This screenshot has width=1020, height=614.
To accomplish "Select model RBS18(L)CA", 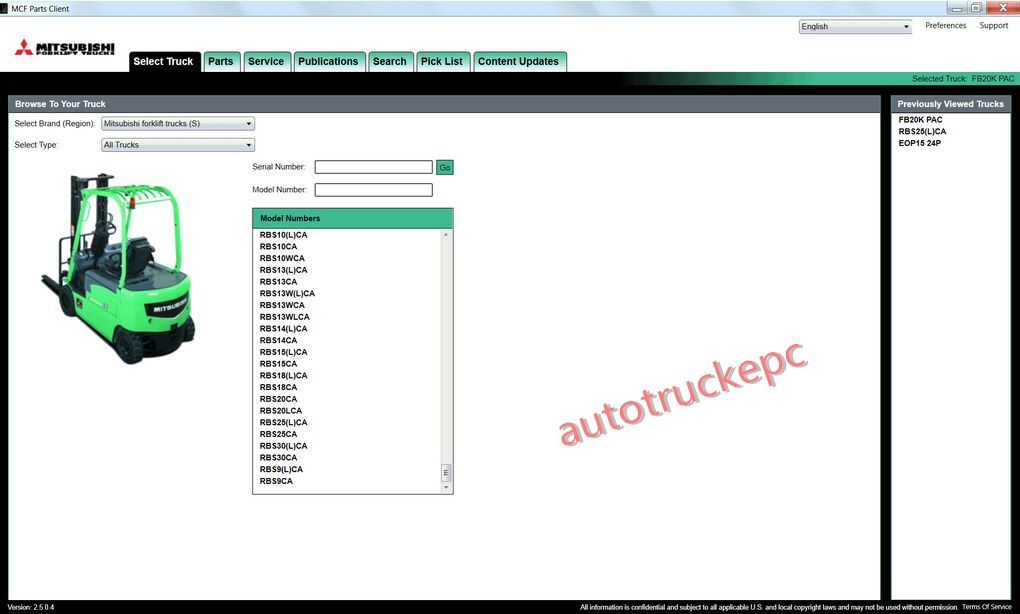I will 284,375.
